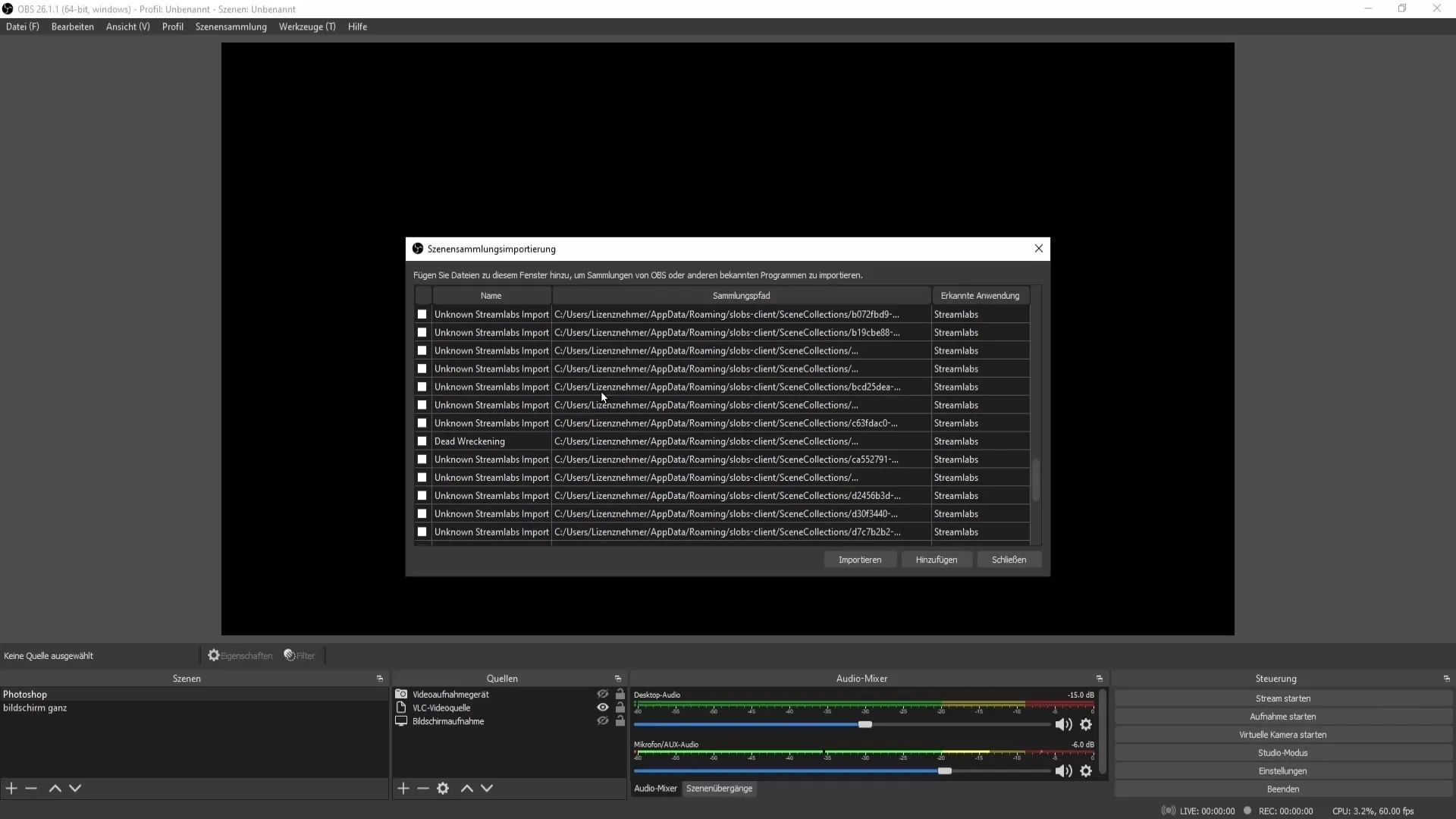
Task: Remove selected source in Quellen panel
Action: click(x=423, y=789)
